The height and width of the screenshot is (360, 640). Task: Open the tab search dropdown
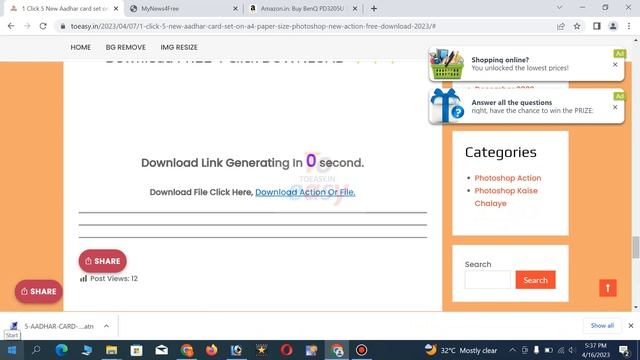[560, 7]
